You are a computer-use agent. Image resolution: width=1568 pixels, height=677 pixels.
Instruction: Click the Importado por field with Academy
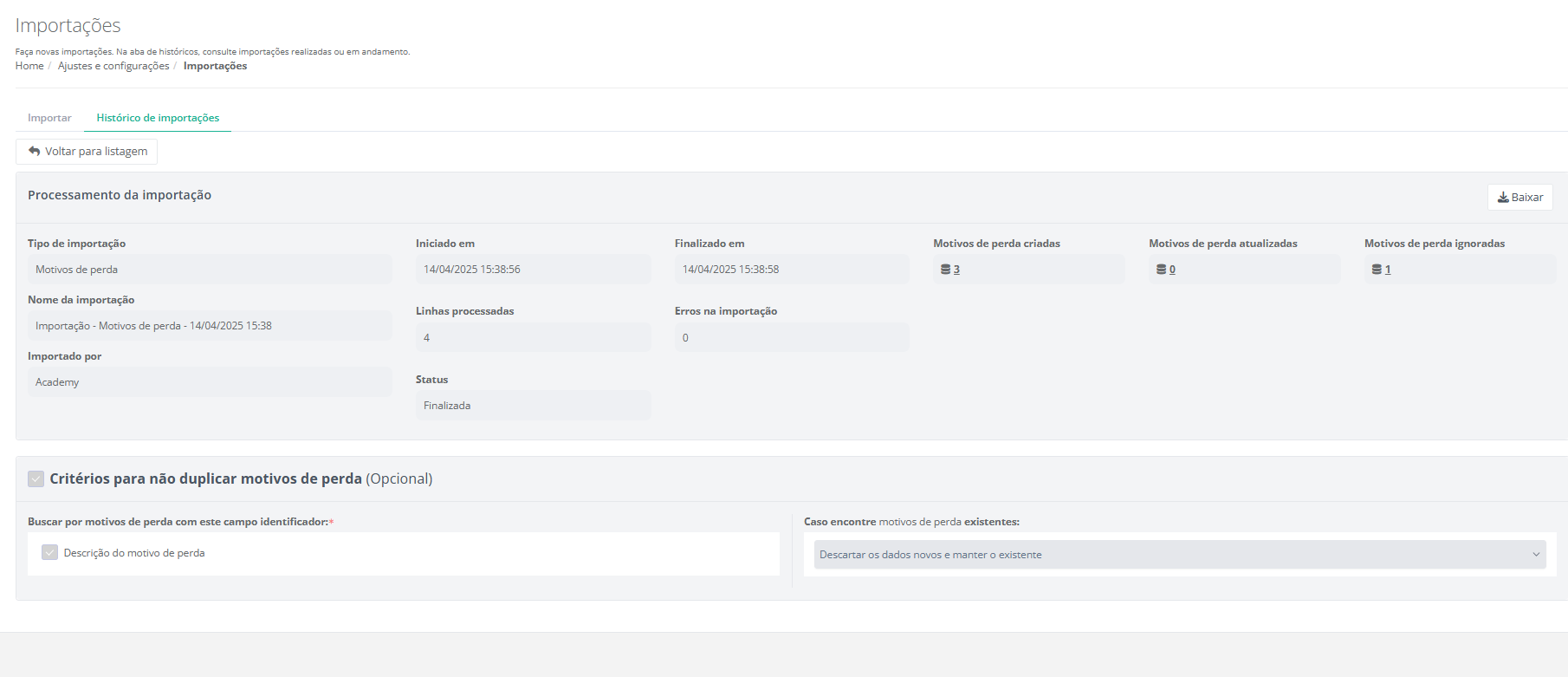[210, 382]
